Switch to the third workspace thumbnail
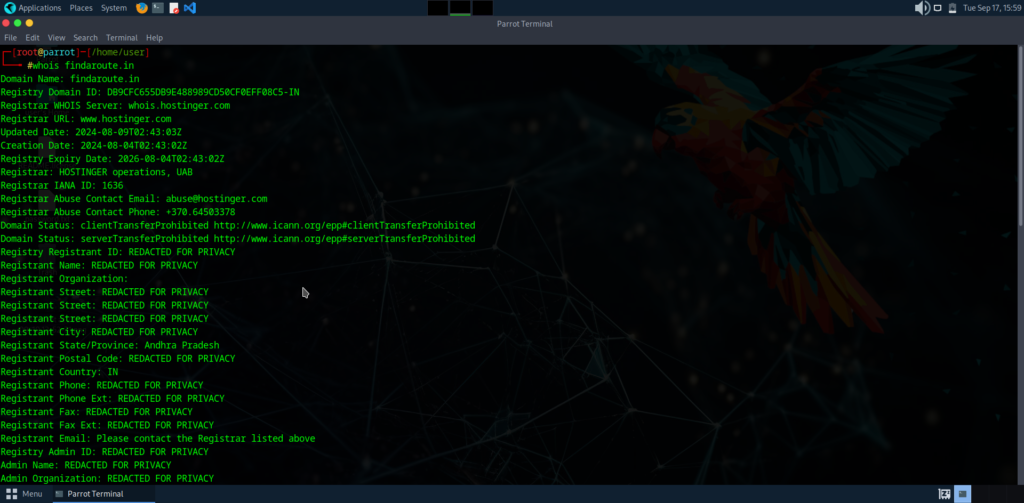The image size is (1024, 503). click(483, 8)
